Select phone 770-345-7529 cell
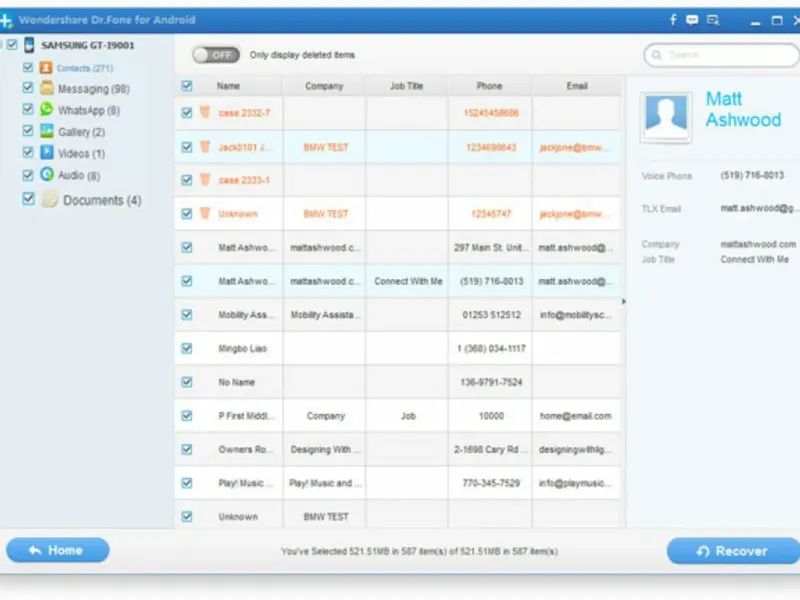Image resolution: width=800 pixels, height=600 pixels. pyautogui.click(x=491, y=483)
